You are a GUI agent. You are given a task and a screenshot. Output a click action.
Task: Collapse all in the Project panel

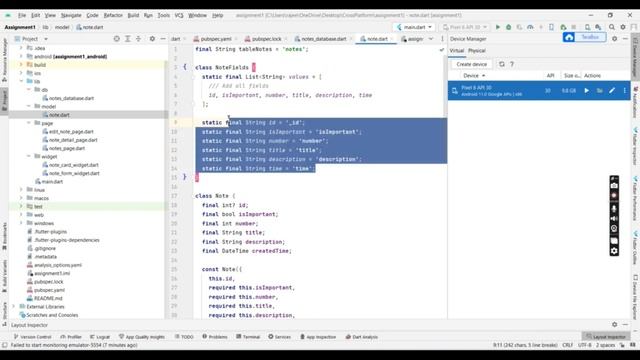point(138,39)
